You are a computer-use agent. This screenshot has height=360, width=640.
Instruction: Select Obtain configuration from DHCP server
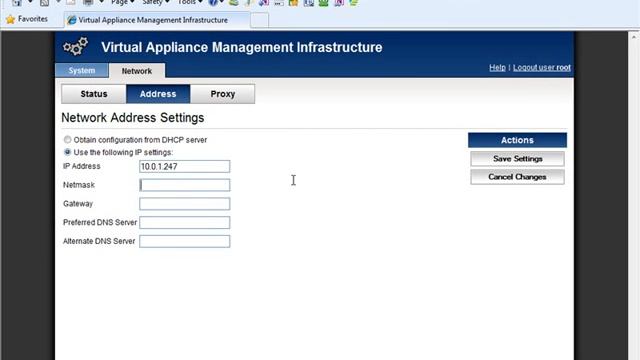coord(67,140)
